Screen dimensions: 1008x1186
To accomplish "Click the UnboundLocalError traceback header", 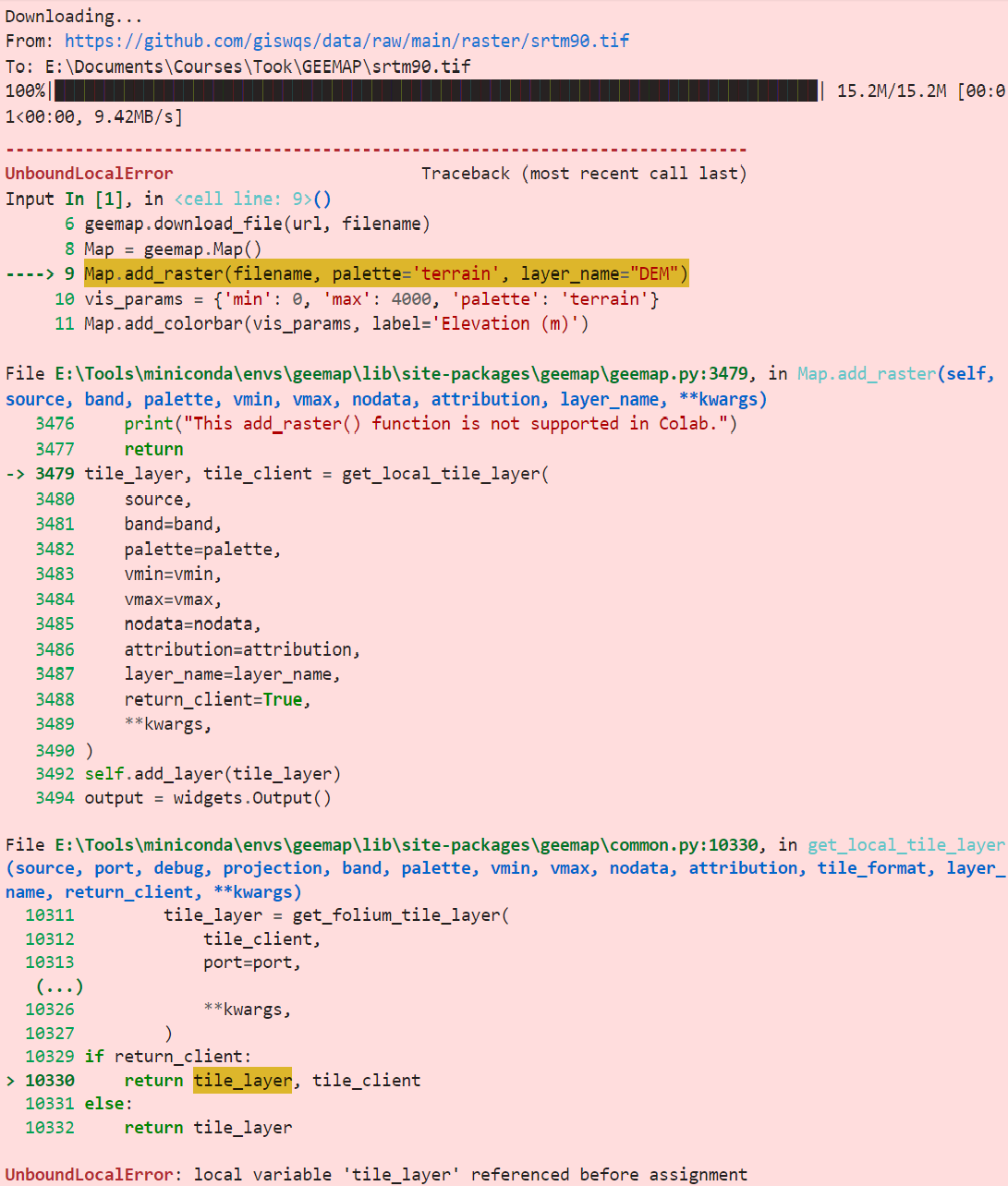I will pyautogui.click(x=89, y=173).
